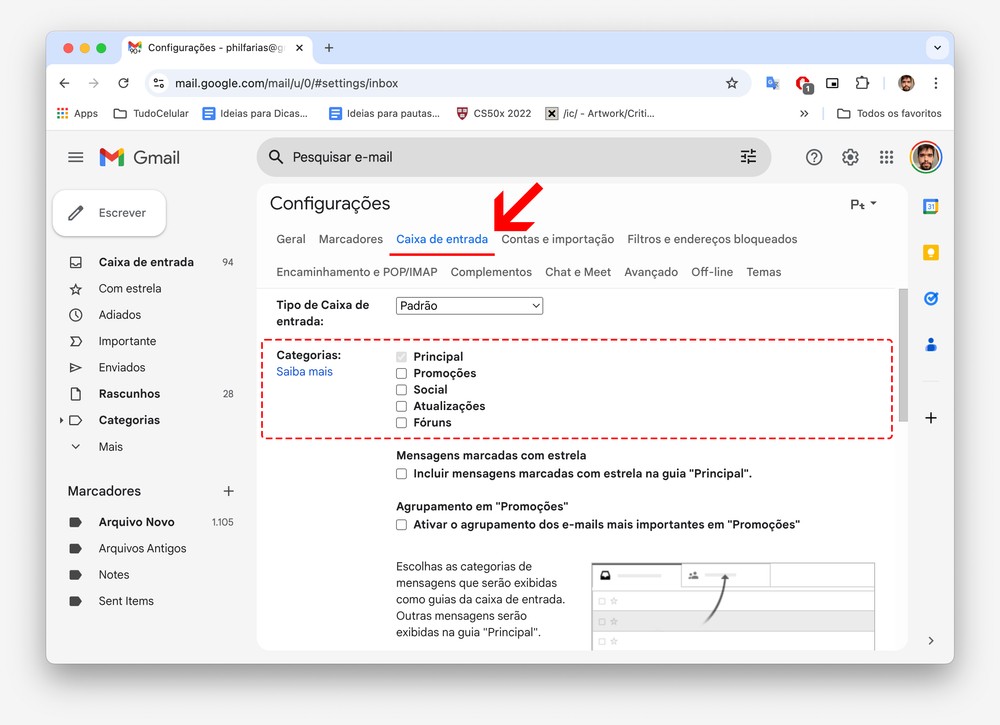Viewport: 1000px width, 725px height.
Task: Click the Pesquisar e-mail search field
Action: point(500,157)
